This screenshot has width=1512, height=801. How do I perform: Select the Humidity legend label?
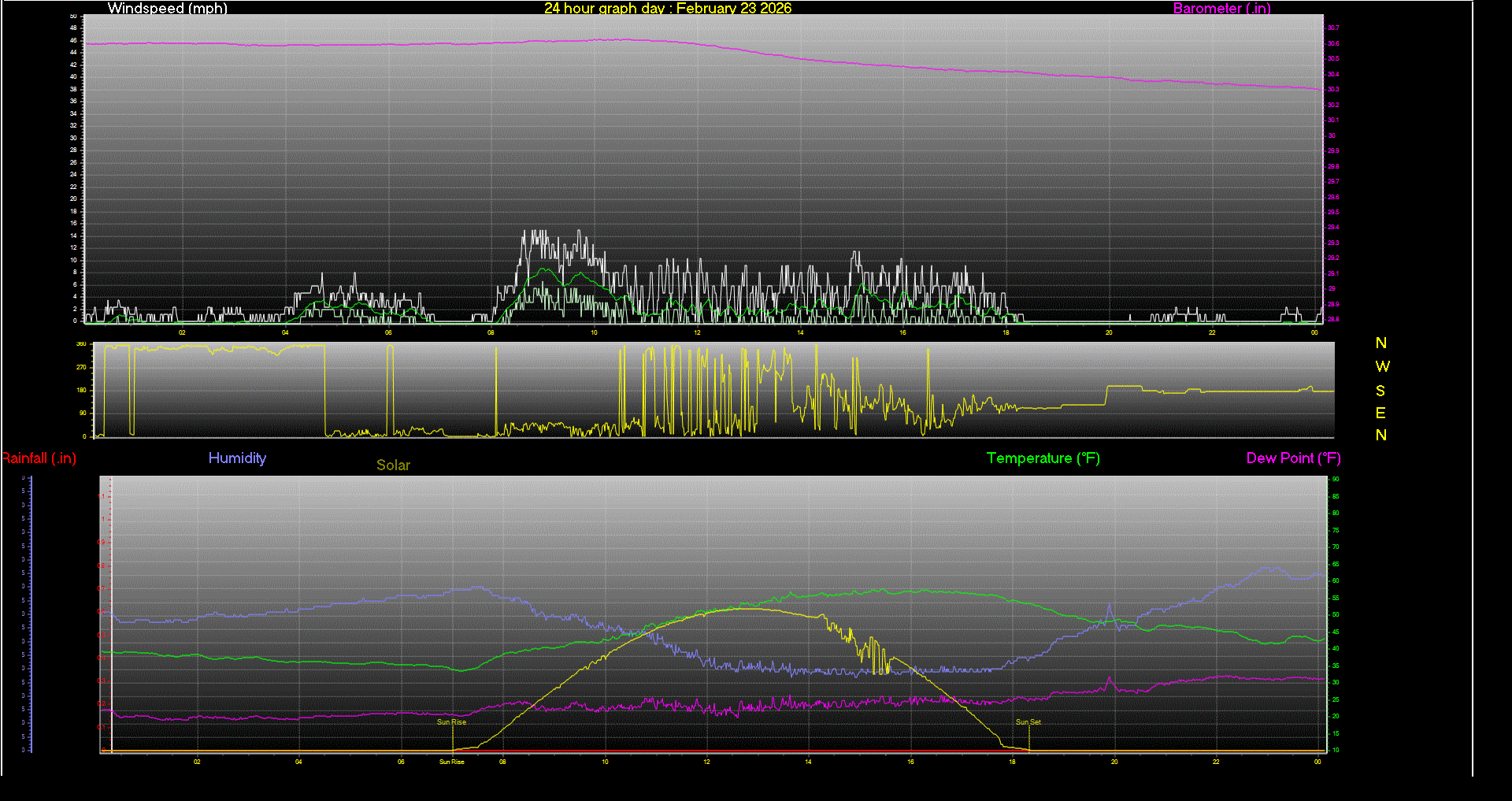pos(237,458)
